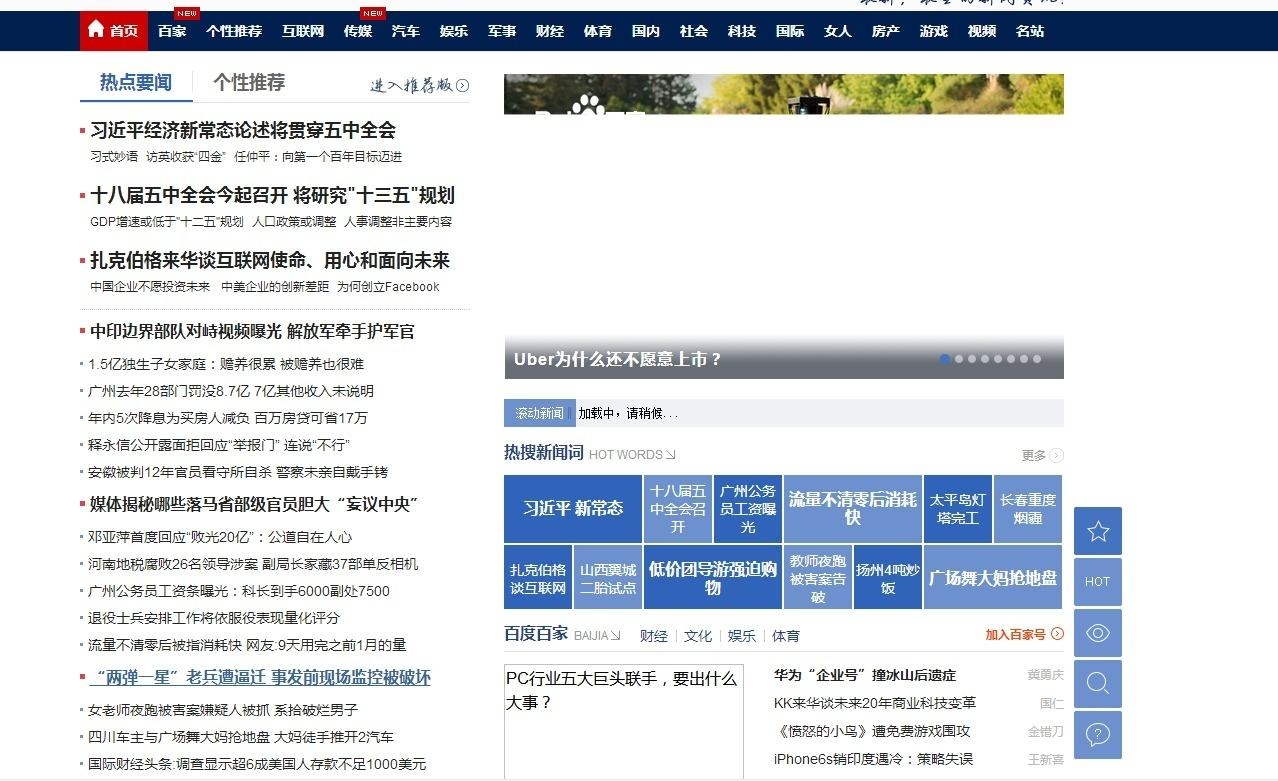Go to the 汽车 section
The image size is (1278, 781).
pyautogui.click(x=406, y=31)
